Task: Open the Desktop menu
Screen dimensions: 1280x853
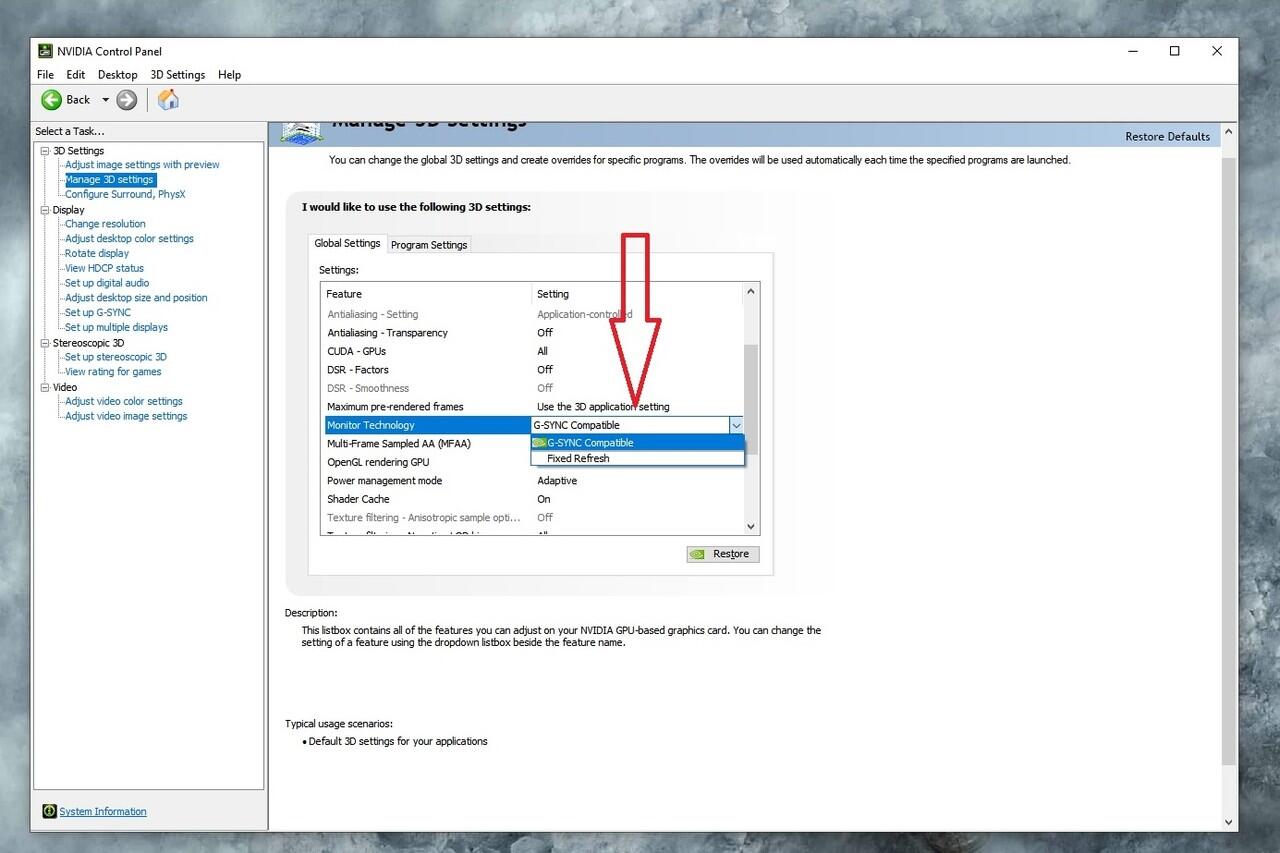Action: click(x=117, y=75)
